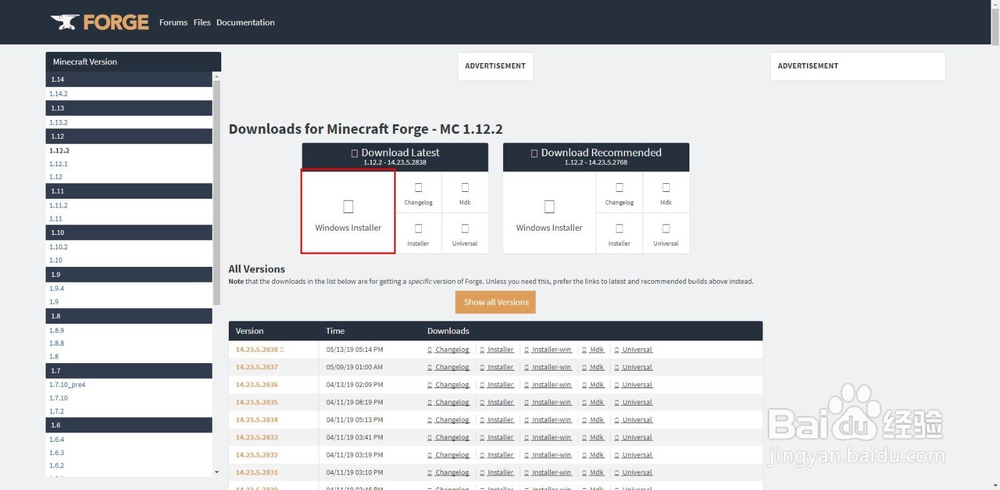
Task: Download Universal for version 14.23.5.2832
Action: pos(637,455)
